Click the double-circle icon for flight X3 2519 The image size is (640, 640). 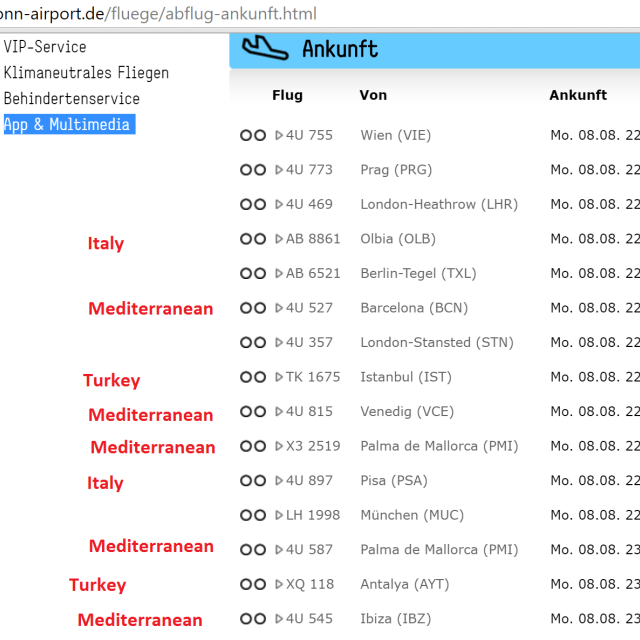coord(253,446)
